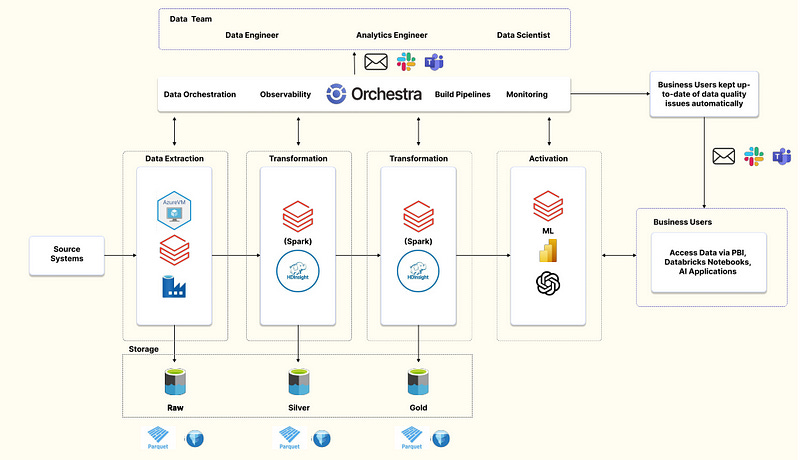
Task: Click HDInsight icon in second Transformation
Action: point(418,271)
